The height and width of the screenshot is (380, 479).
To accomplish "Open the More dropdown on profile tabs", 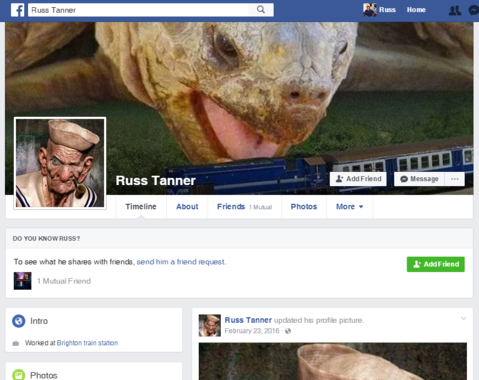I will 350,207.
